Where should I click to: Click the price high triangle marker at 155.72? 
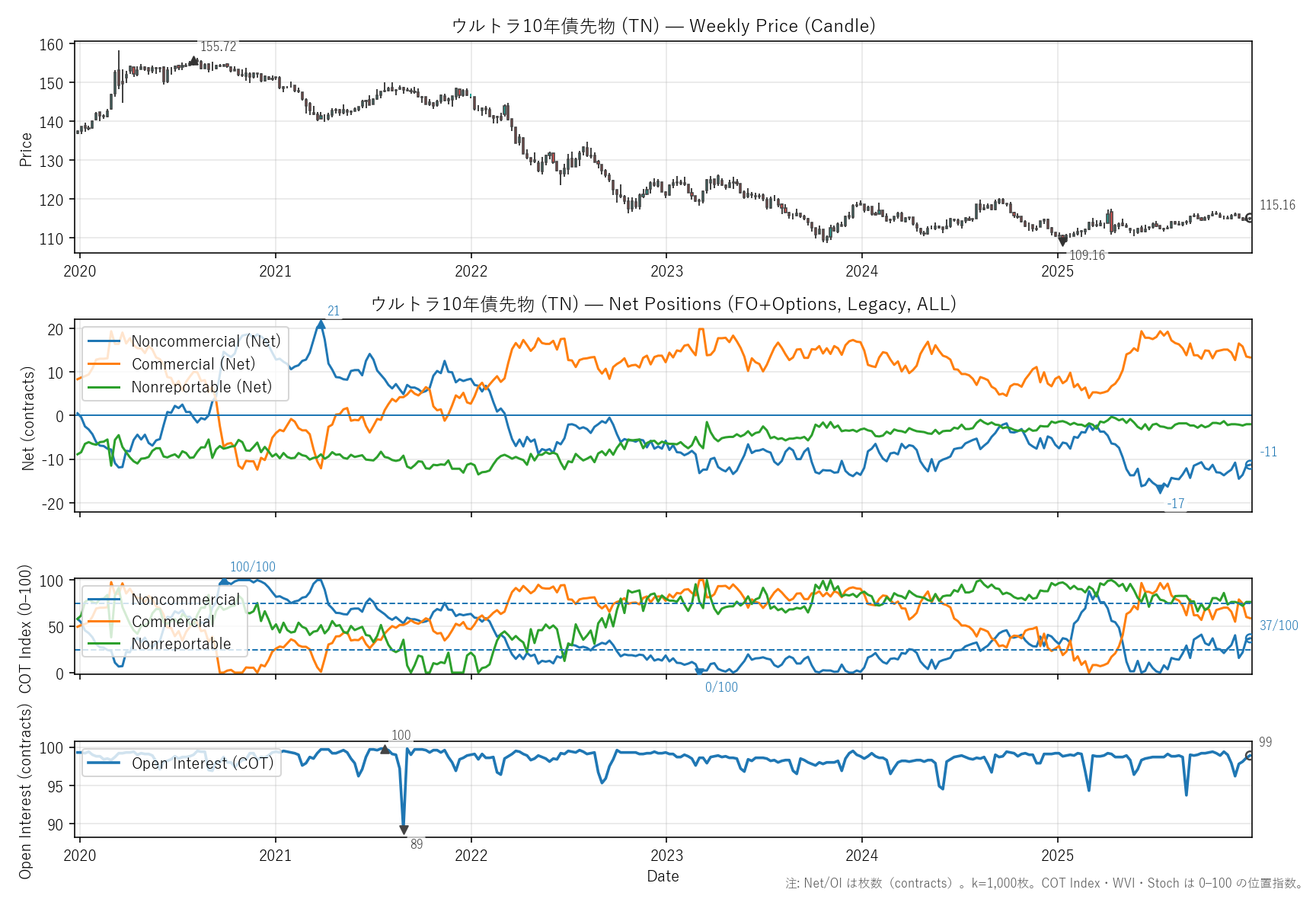click(x=194, y=59)
